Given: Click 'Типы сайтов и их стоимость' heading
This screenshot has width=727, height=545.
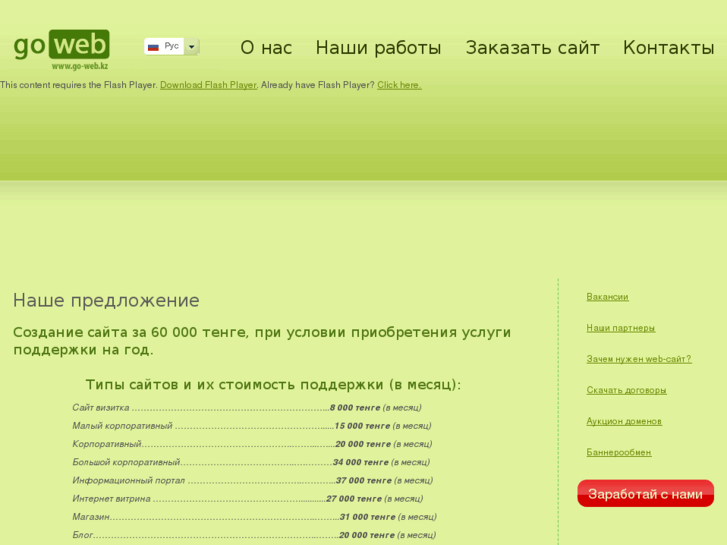Looking at the screenshot, I should [x=274, y=385].
